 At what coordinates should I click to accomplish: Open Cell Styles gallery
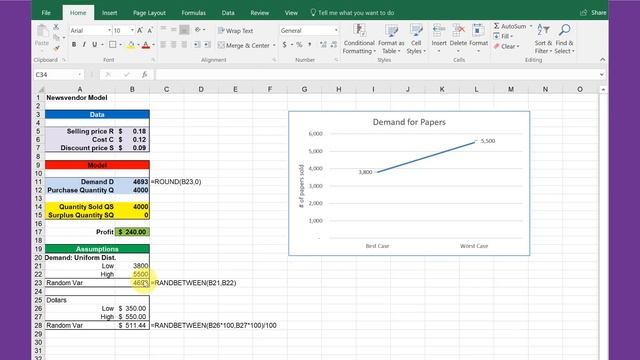(416, 39)
